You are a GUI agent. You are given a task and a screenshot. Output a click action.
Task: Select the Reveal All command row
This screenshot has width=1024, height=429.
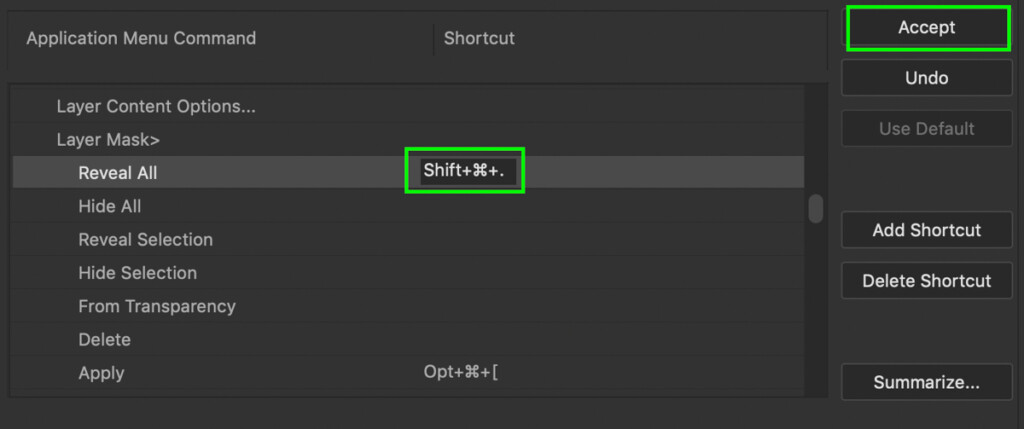(118, 173)
